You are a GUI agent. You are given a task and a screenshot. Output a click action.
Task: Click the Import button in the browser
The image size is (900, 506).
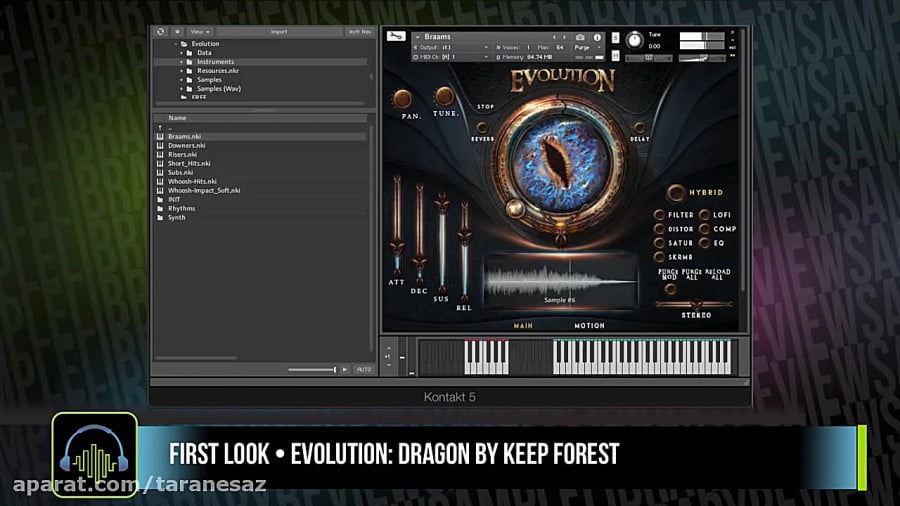coord(279,31)
